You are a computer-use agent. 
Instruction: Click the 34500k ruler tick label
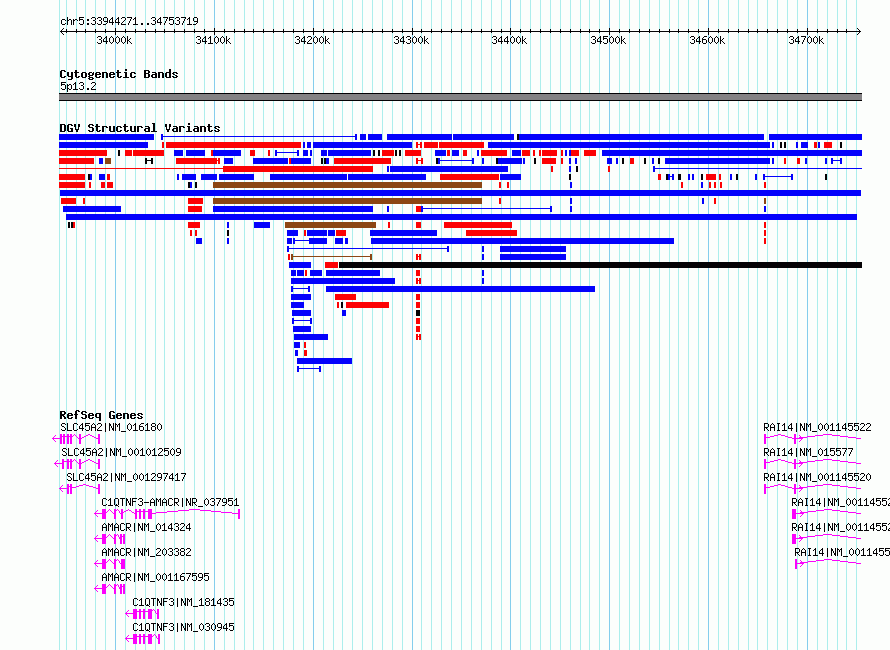tap(608, 40)
